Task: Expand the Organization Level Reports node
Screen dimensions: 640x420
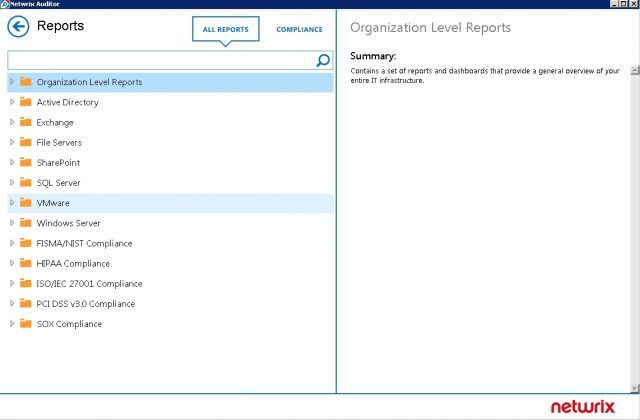Action: [x=12, y=82]
